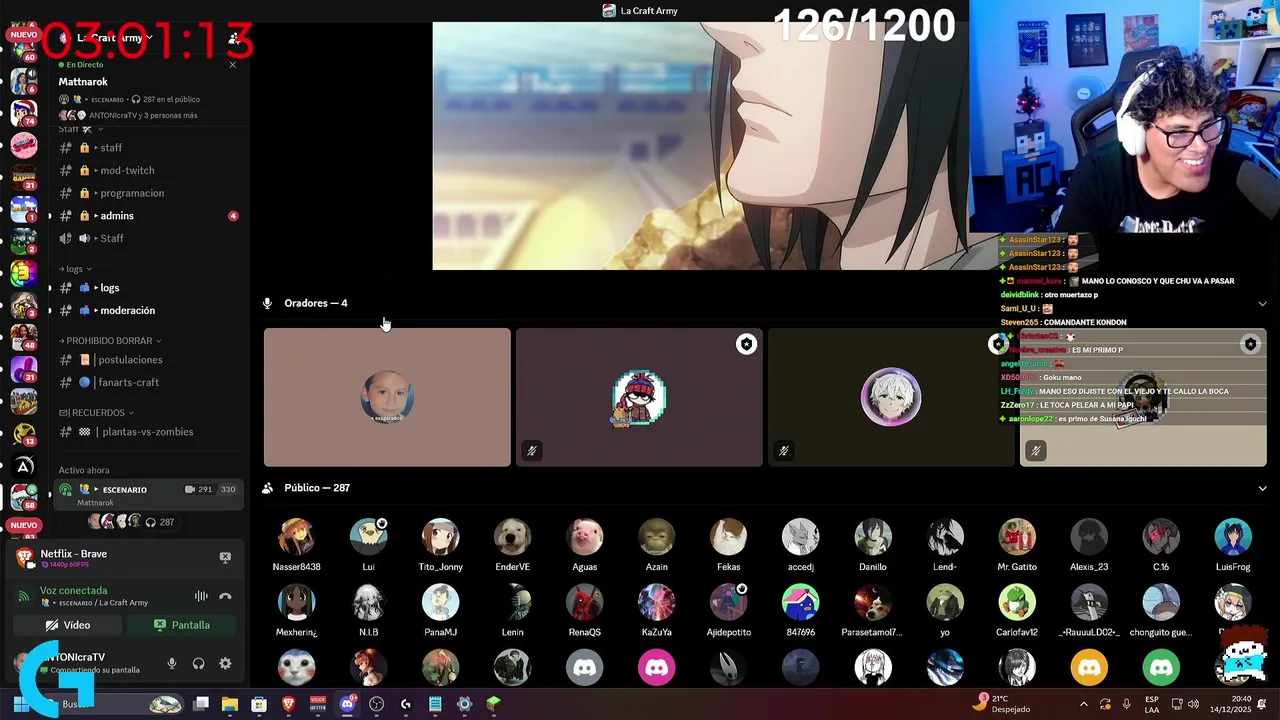This screenshot has height=720, width=1280.
Task: Open audience member Nasser8438's avatar
Action: pyautogui.click(x=296, y=537)
